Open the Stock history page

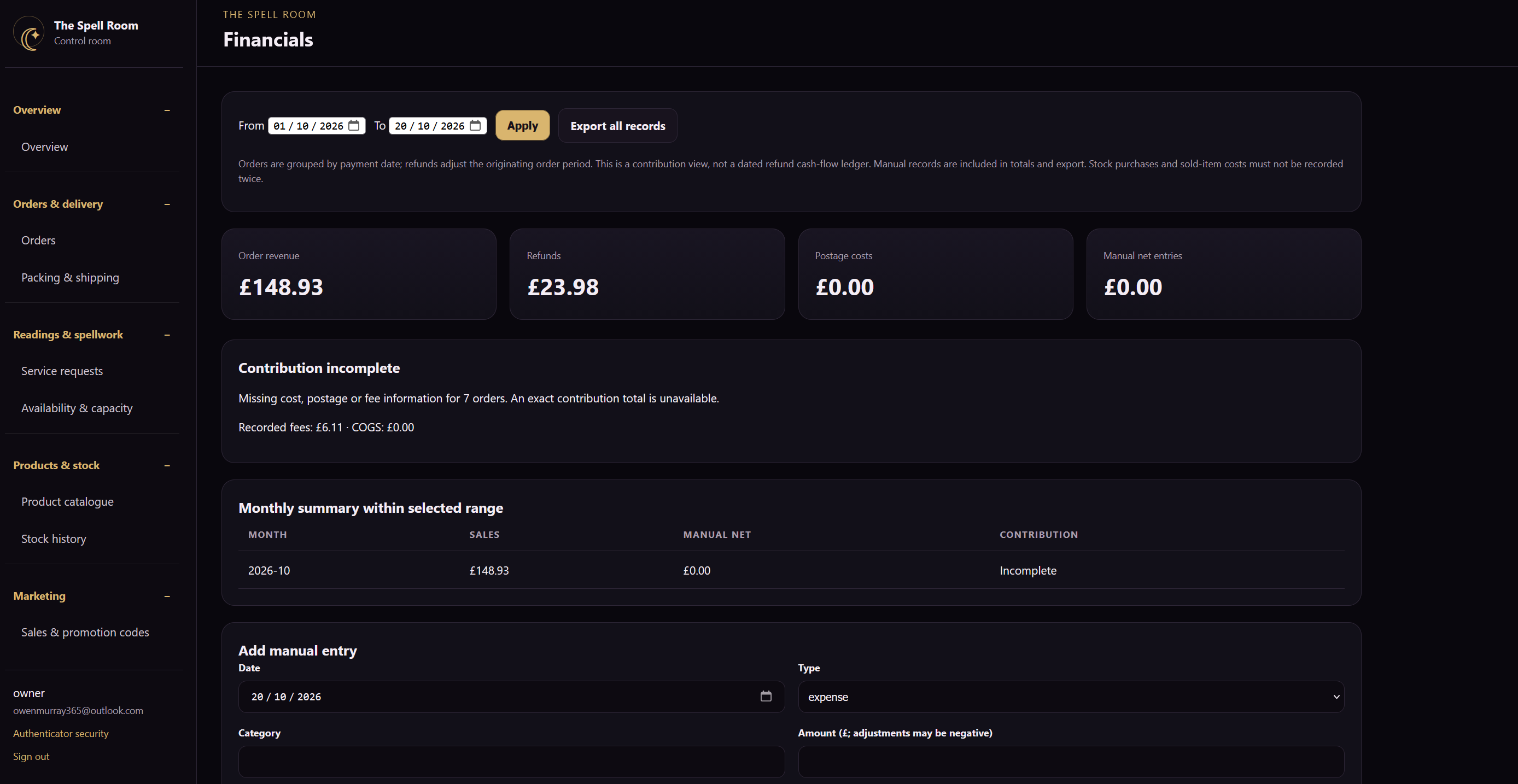[x=54, y=539]
